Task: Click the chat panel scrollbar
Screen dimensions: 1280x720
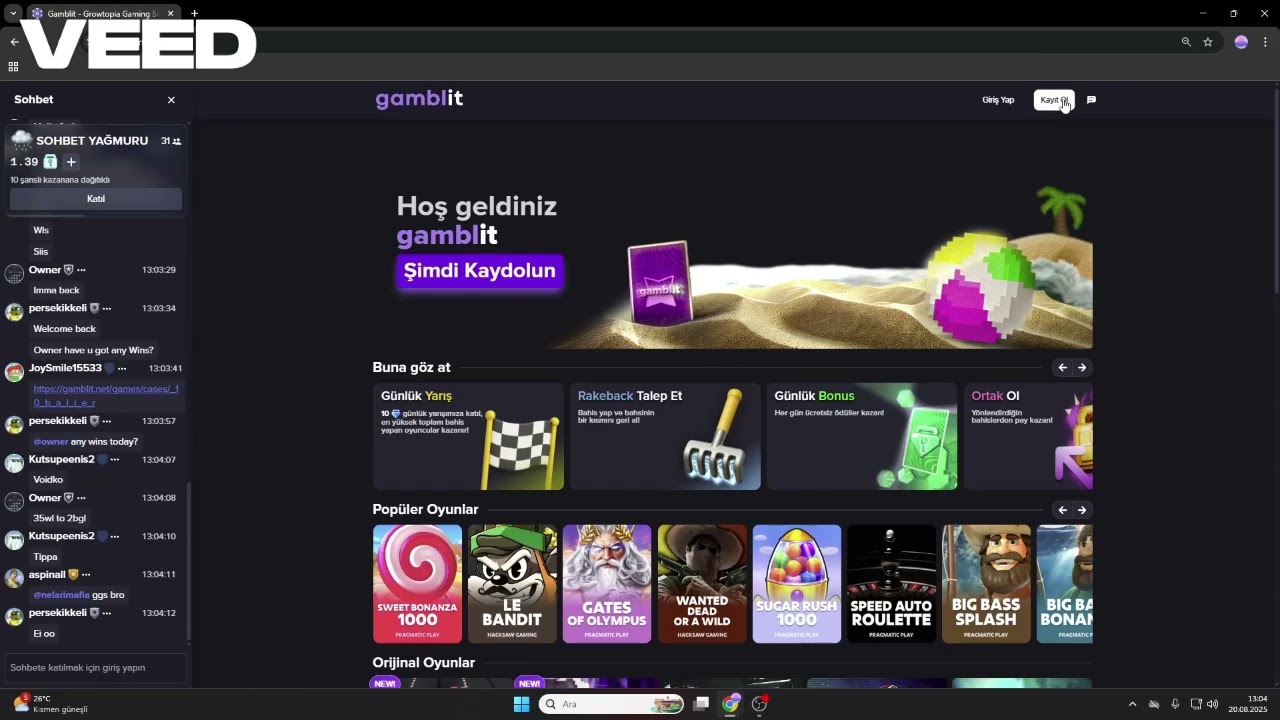Action: [x=189, y=560]
